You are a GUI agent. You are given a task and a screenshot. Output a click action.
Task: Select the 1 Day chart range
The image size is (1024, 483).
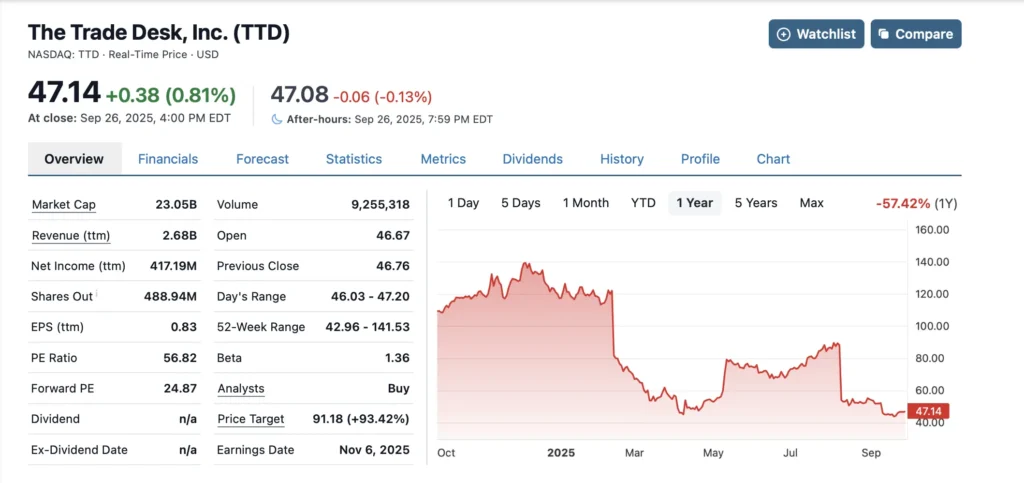[x=463, y=203]
